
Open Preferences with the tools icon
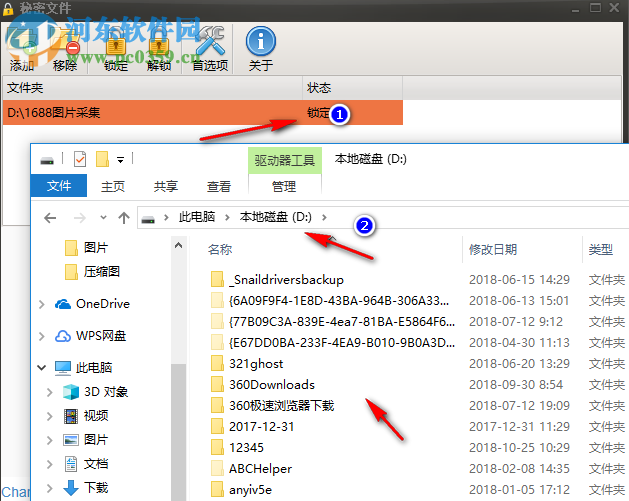210,43
